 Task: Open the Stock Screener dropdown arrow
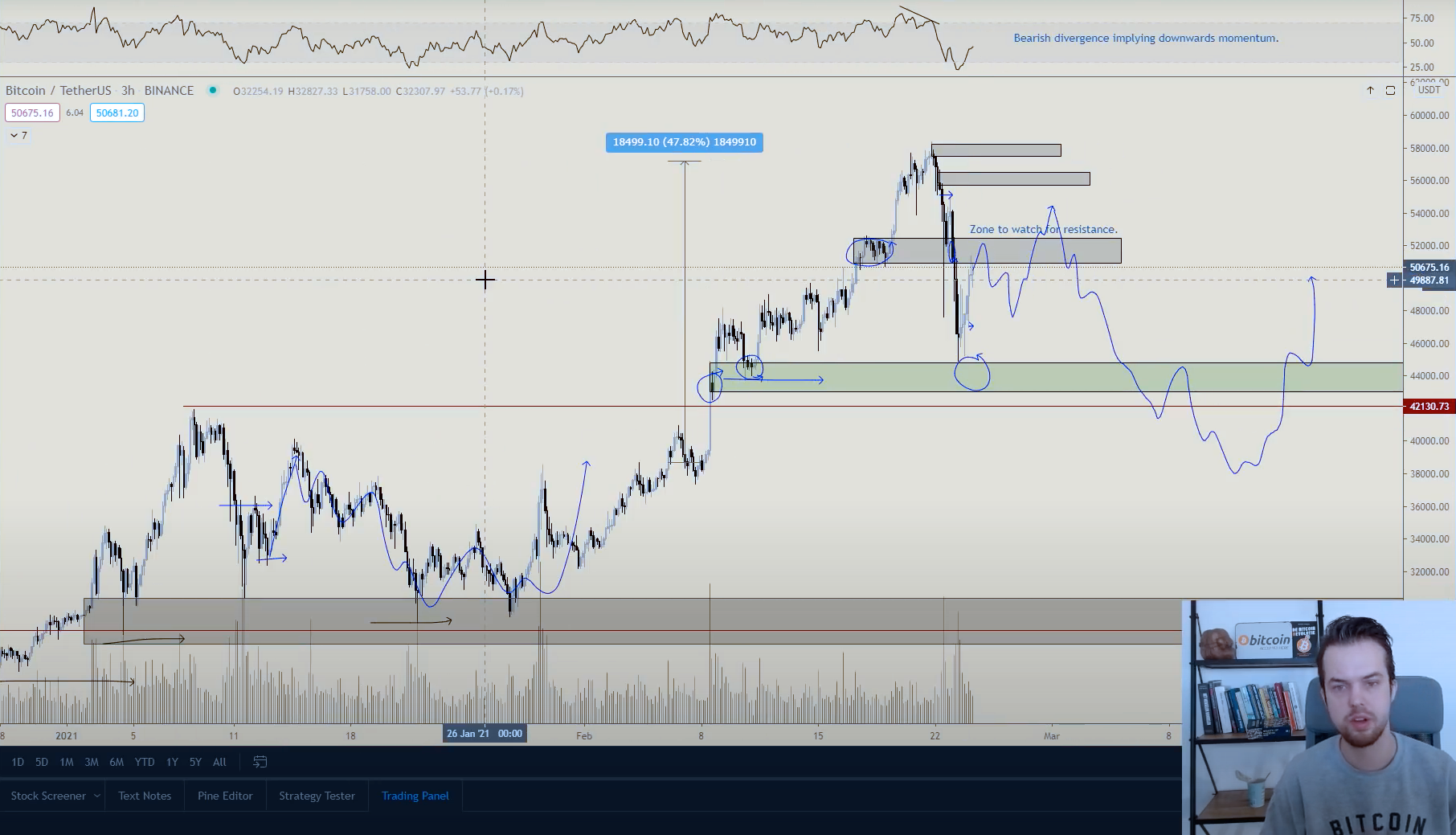pos(96,796)
